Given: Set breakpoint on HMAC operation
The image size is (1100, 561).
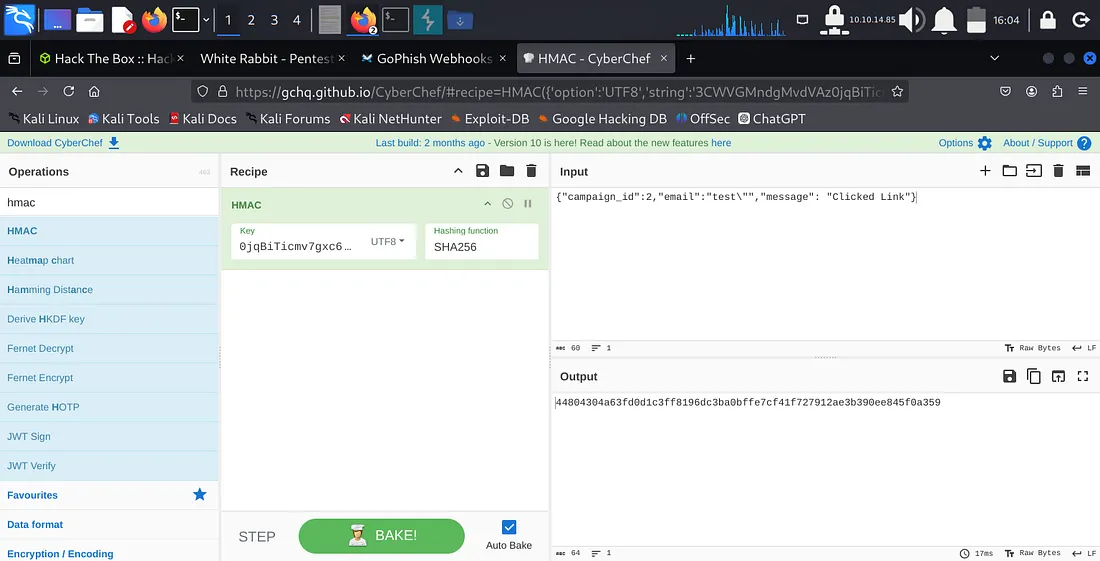Looking at the screenshot, I should pyautogui.click(x=528, y=204).
